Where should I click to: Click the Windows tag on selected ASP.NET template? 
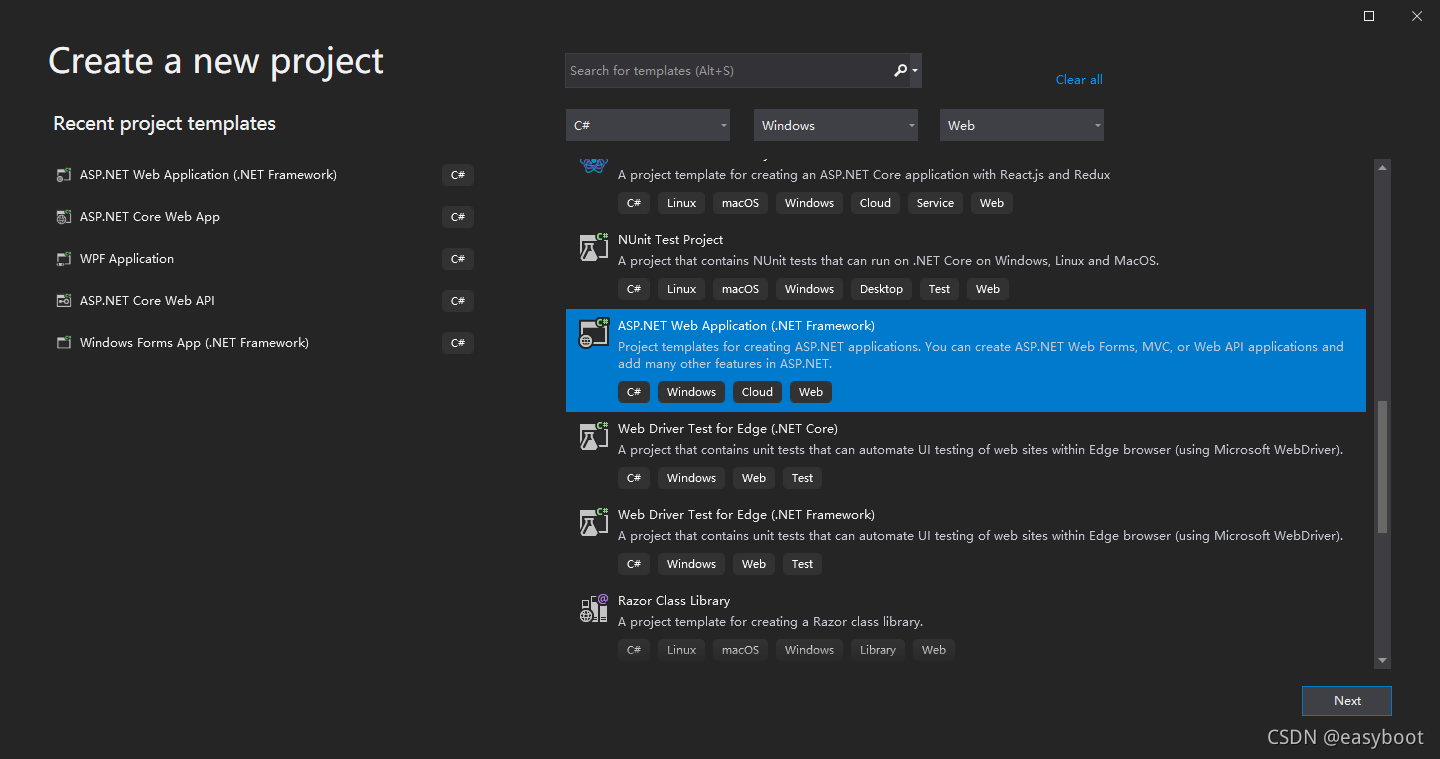click(691, 392)
